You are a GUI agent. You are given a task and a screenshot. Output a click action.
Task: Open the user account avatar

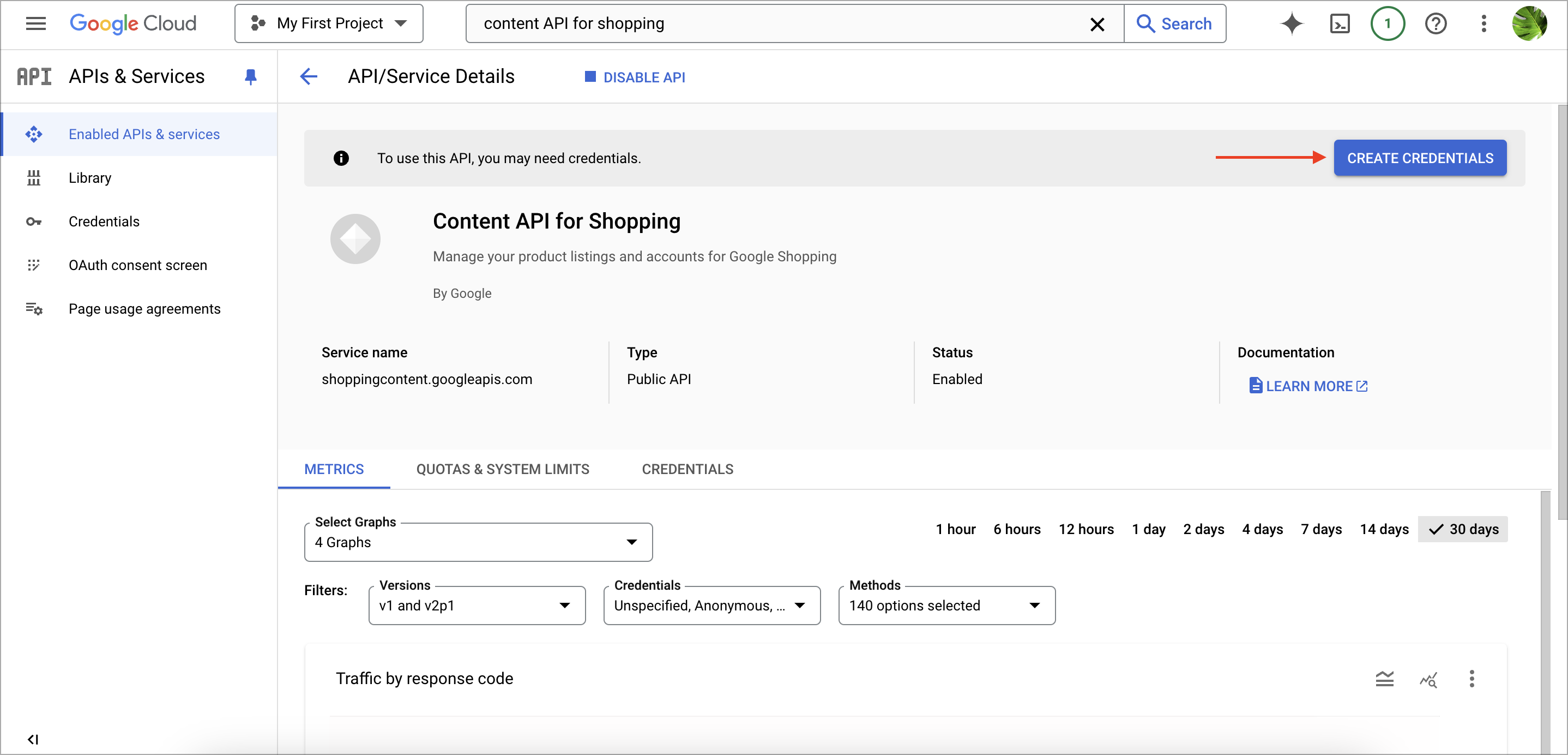1529,24
